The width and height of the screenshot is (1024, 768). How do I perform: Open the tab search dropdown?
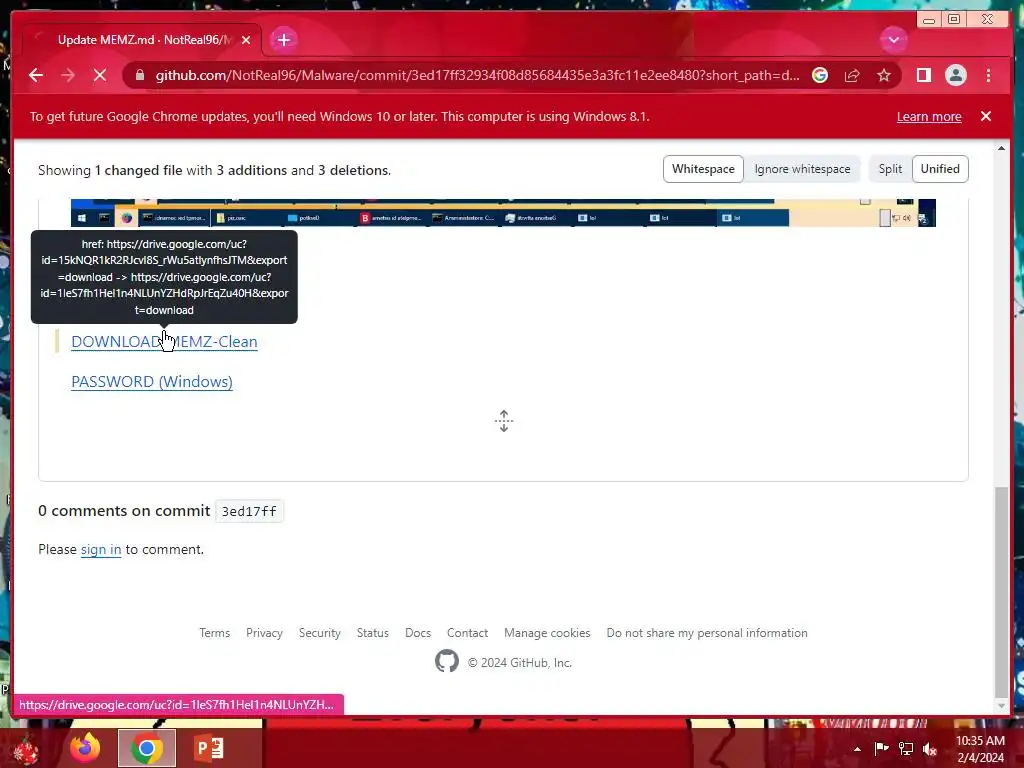(x=893, y=40)
